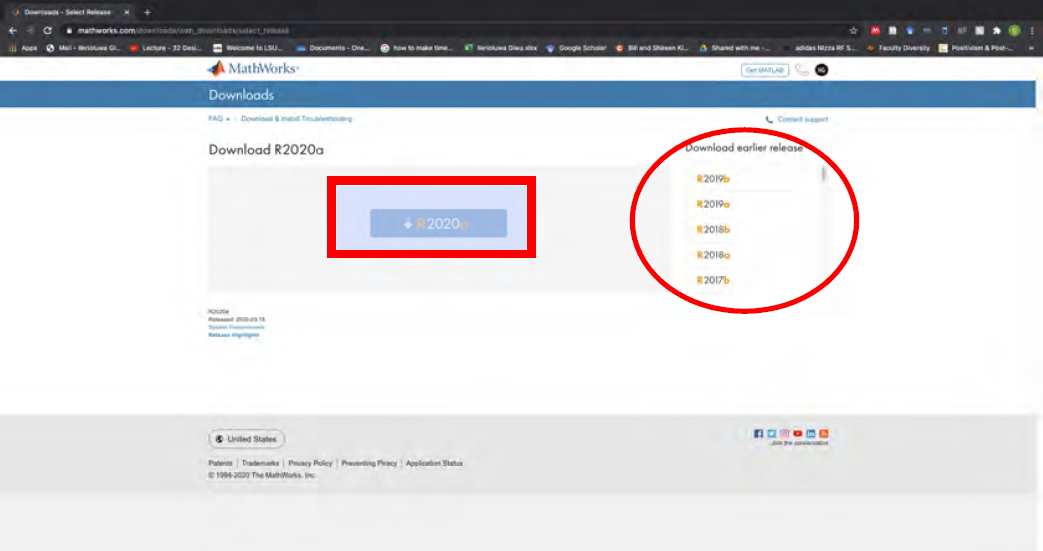Switch to the Downloads - Select Release tab
This screenshot has height=551, width=1043.
(x=65, y=12)
